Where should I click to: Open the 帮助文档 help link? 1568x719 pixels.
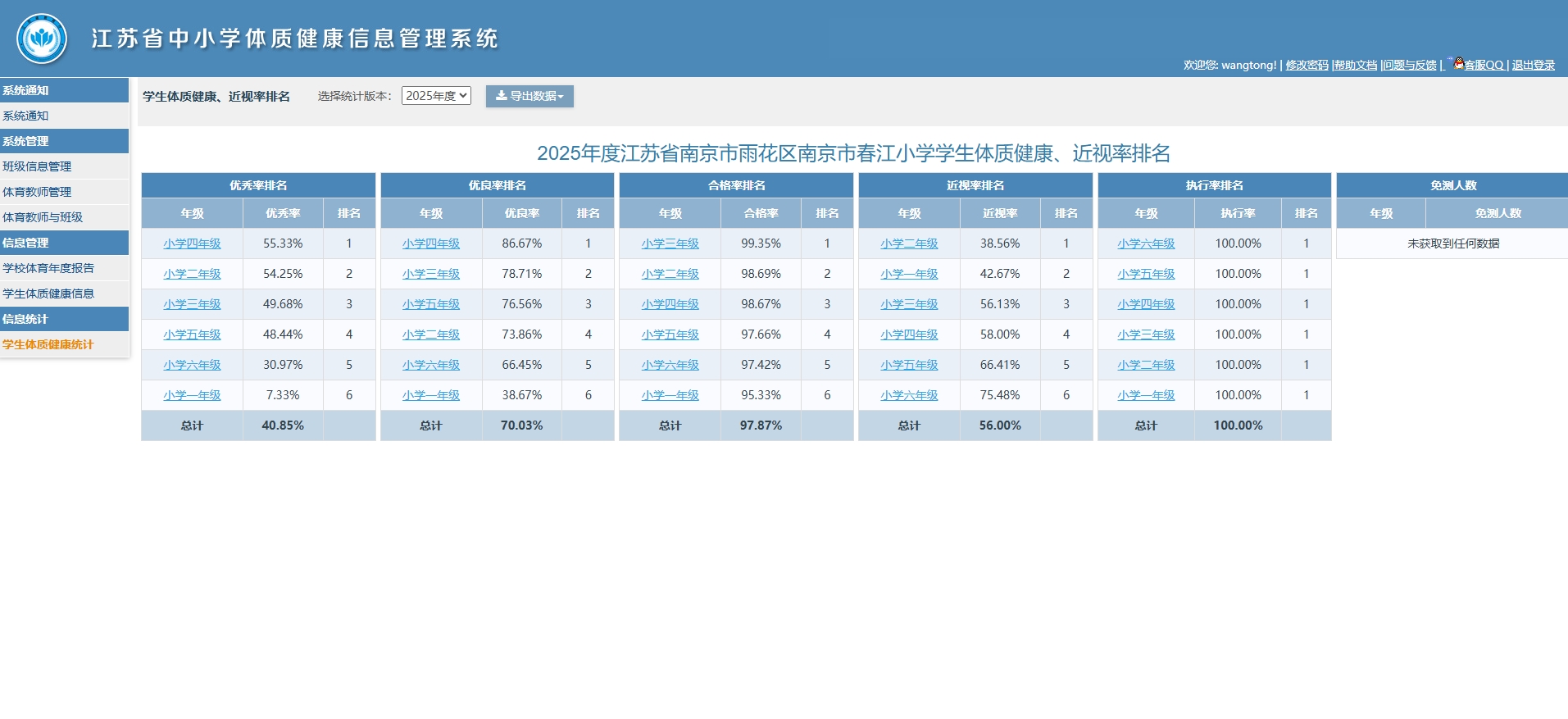[1355, 66]
